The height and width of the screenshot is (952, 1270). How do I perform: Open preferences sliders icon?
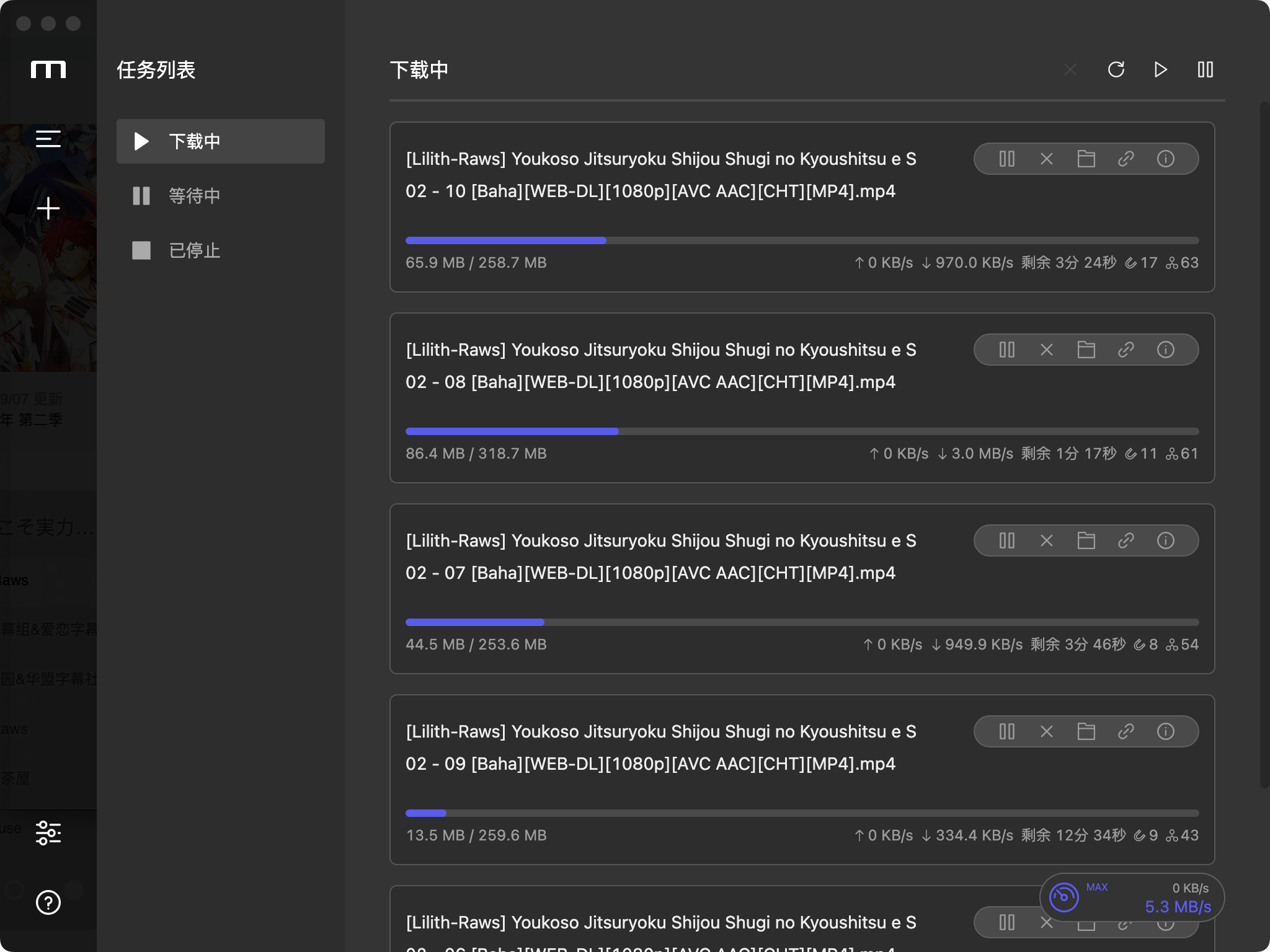click(x=48, y=833)
